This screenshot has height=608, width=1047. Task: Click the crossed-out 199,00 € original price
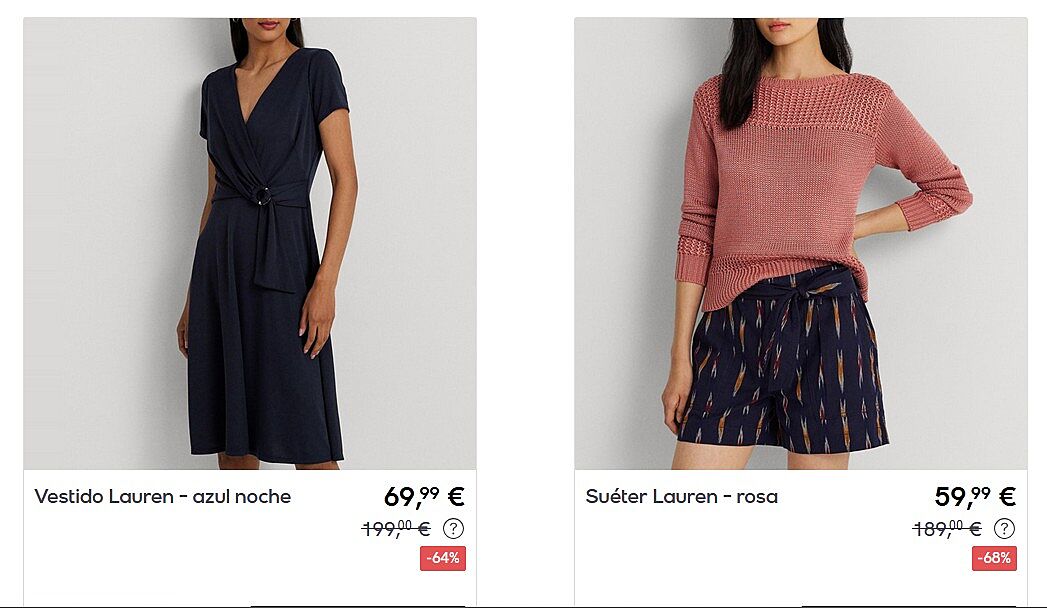click(x=396, y=529)
